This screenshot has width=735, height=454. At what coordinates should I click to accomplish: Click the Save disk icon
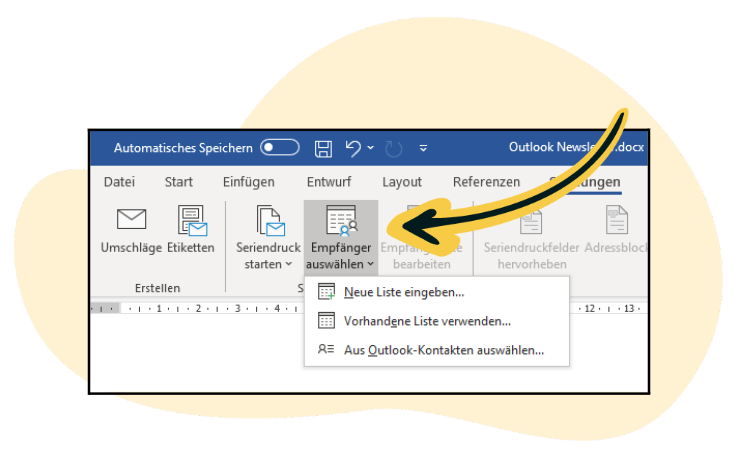pos(323,148)
